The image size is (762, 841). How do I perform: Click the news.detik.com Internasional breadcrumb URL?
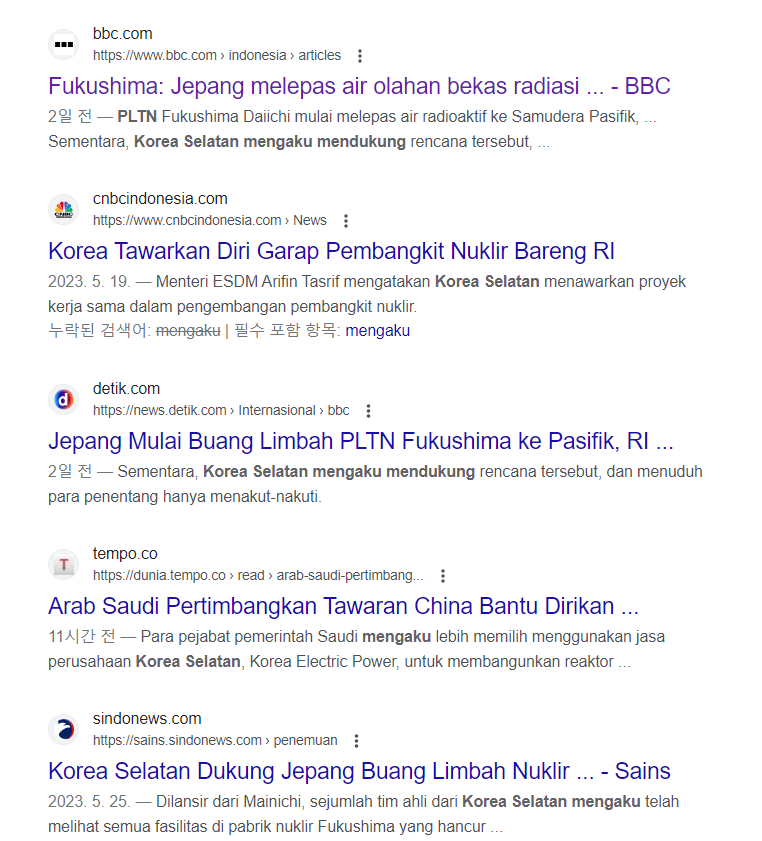coord(221,411)
